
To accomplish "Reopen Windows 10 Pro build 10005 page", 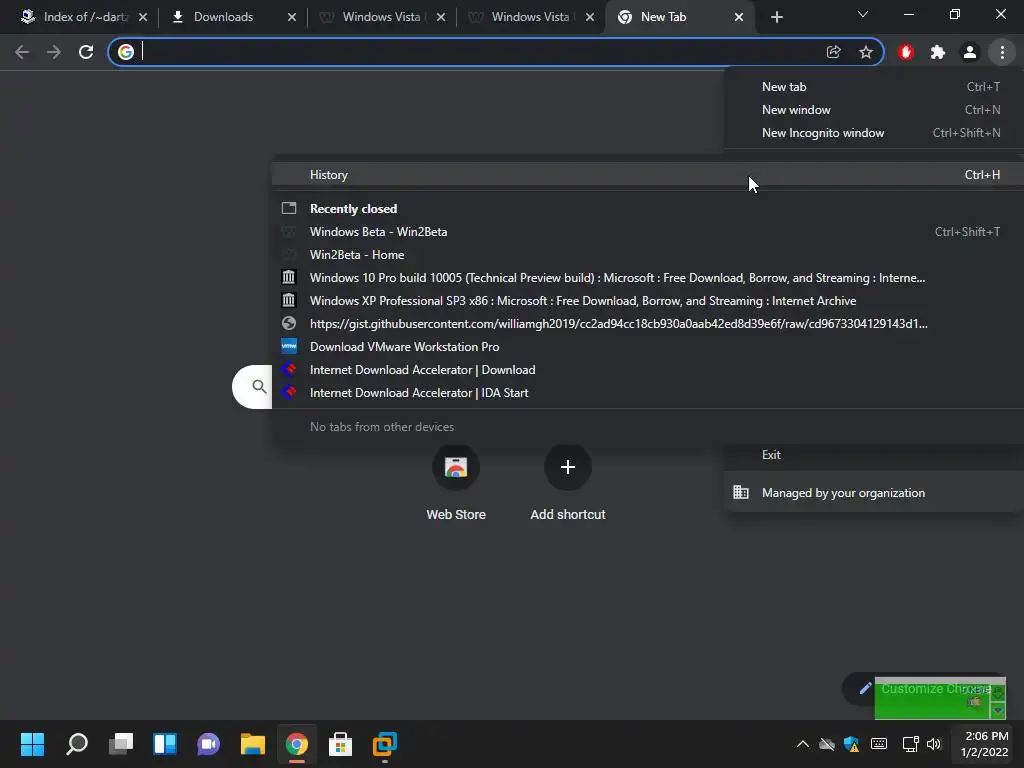I will click(x=648, y=278).
